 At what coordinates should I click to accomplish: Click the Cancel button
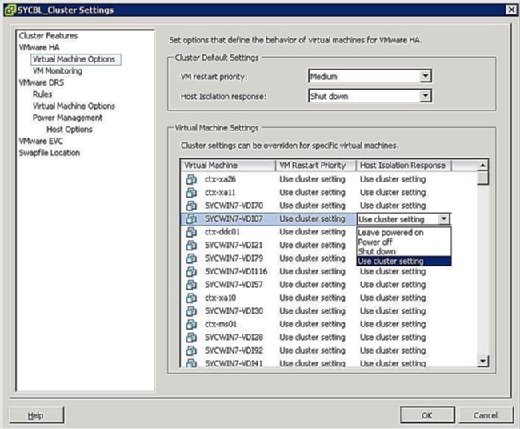coord(486,415)
